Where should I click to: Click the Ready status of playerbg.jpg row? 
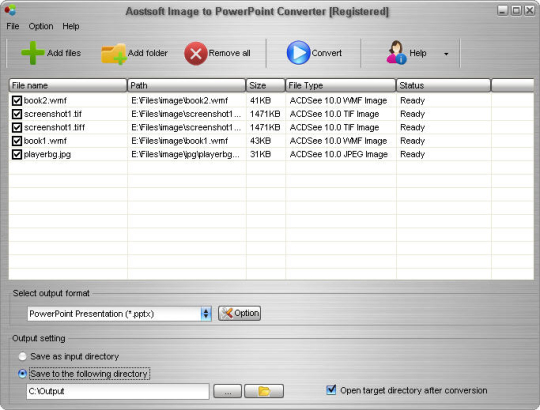[412, 155]
